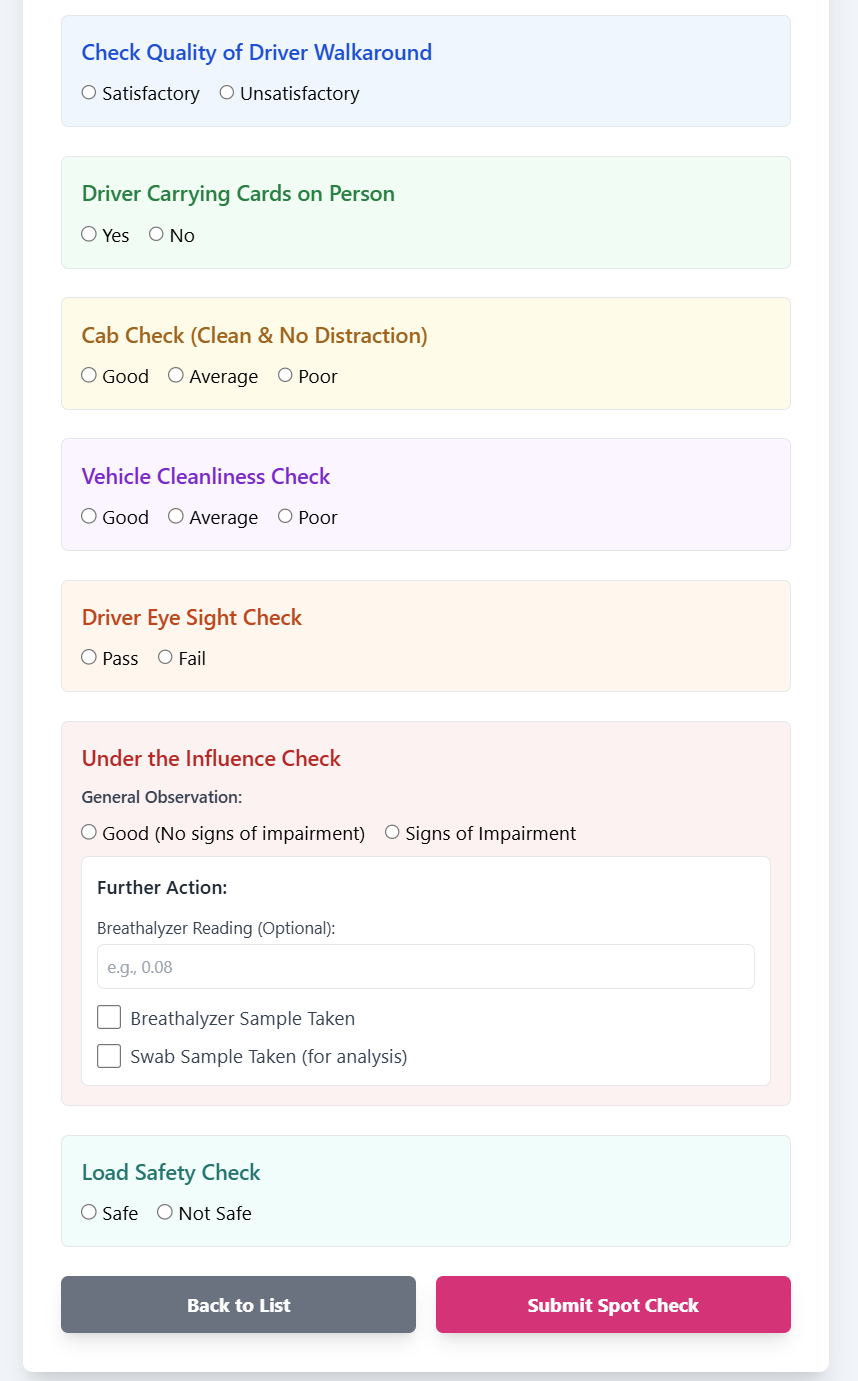
Task: Select Unsatisfactory for Driver Walkaround quality
Action: click(x=226, y=92)
